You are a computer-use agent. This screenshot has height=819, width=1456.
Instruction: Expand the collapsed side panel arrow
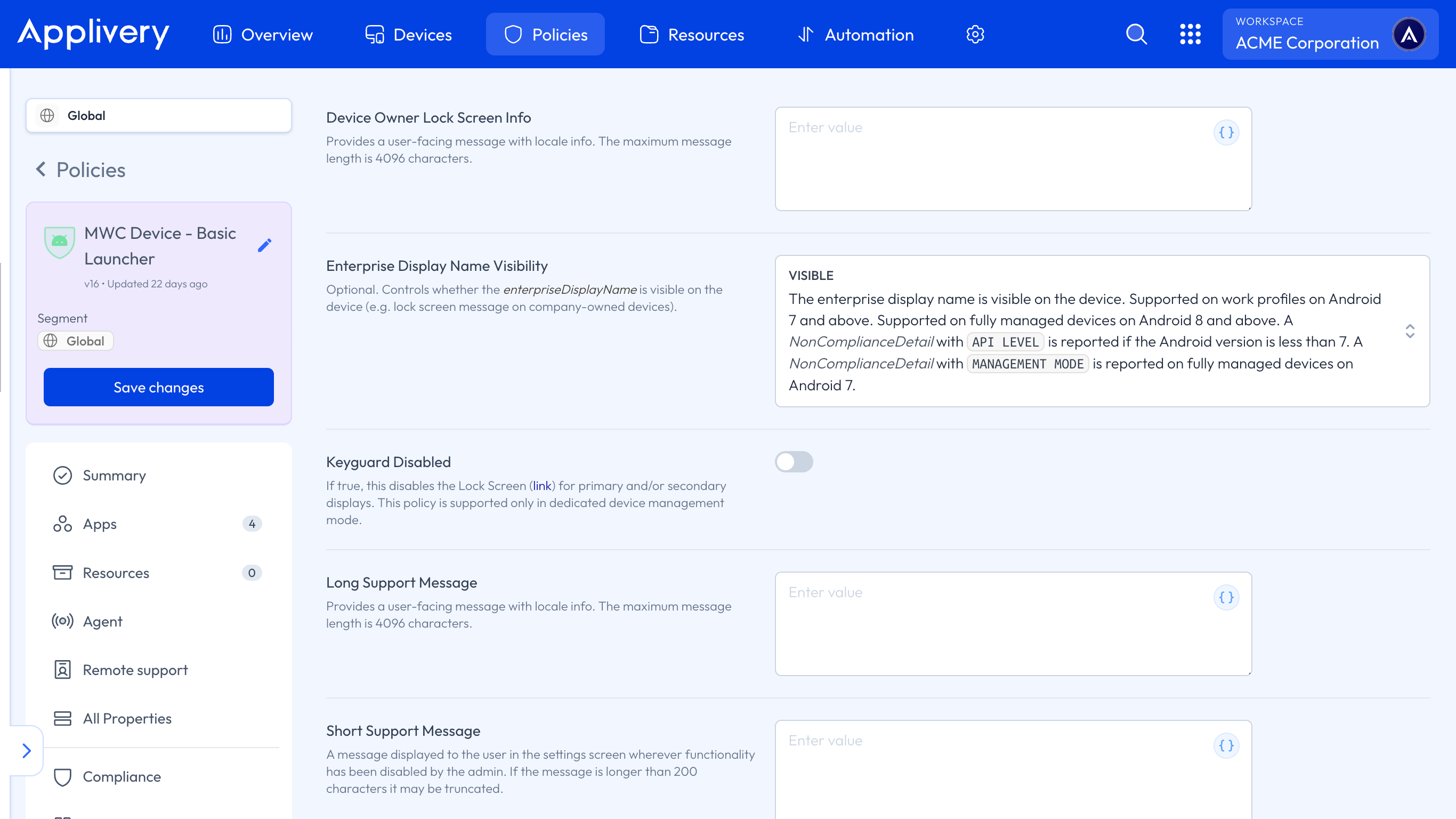[x=27, y=751]
